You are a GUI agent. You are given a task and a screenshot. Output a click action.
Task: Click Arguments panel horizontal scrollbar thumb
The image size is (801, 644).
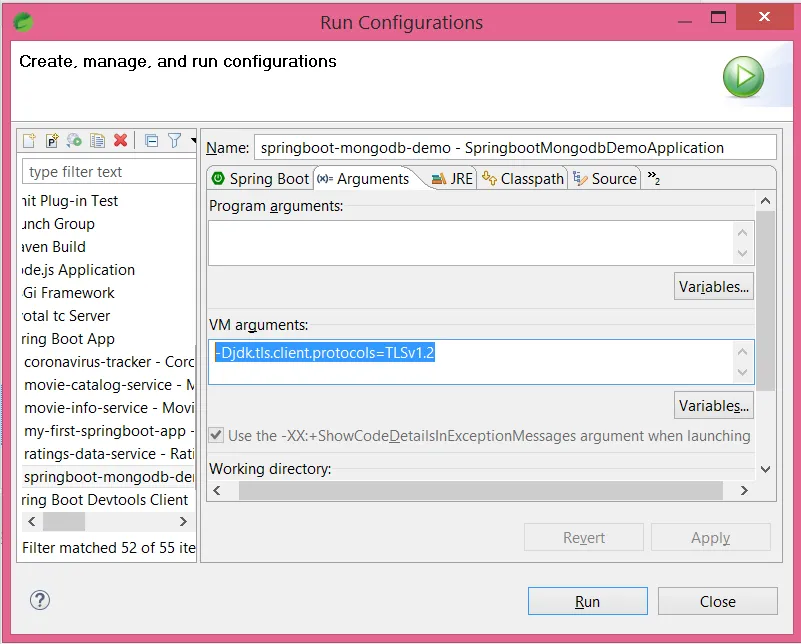coord(481,490)
